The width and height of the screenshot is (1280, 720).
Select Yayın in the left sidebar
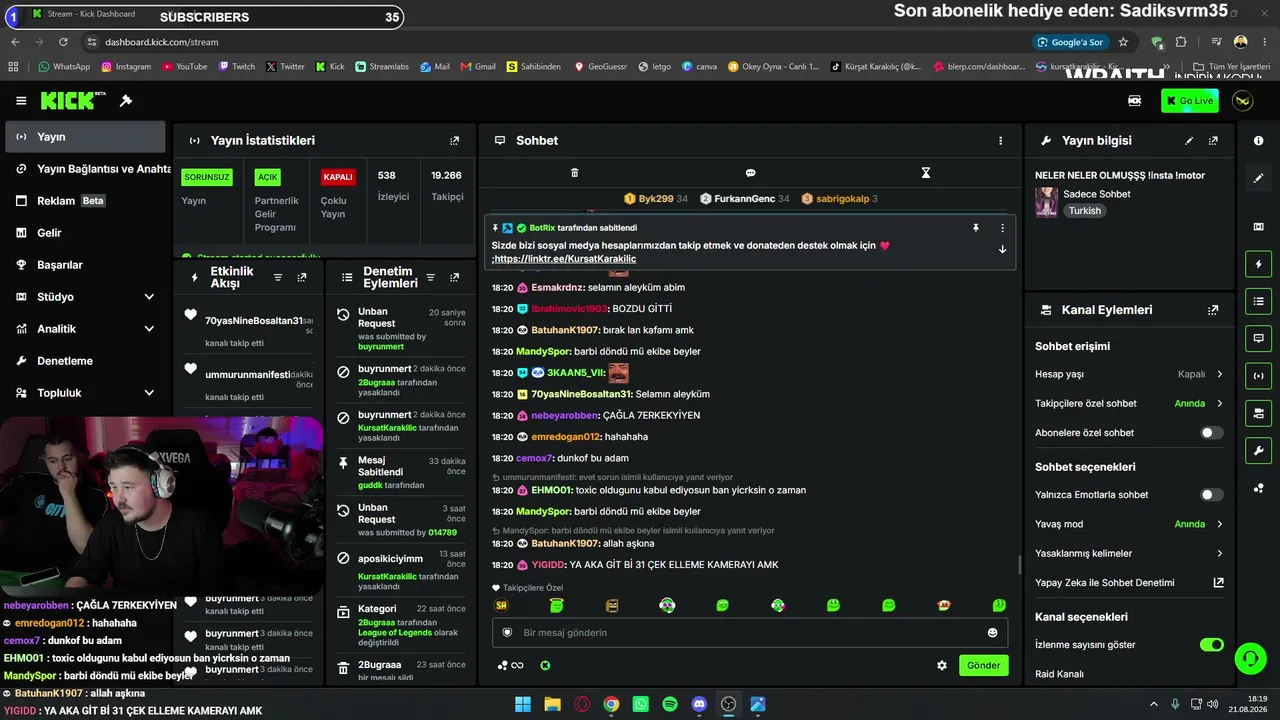click(x=85, y=137)
